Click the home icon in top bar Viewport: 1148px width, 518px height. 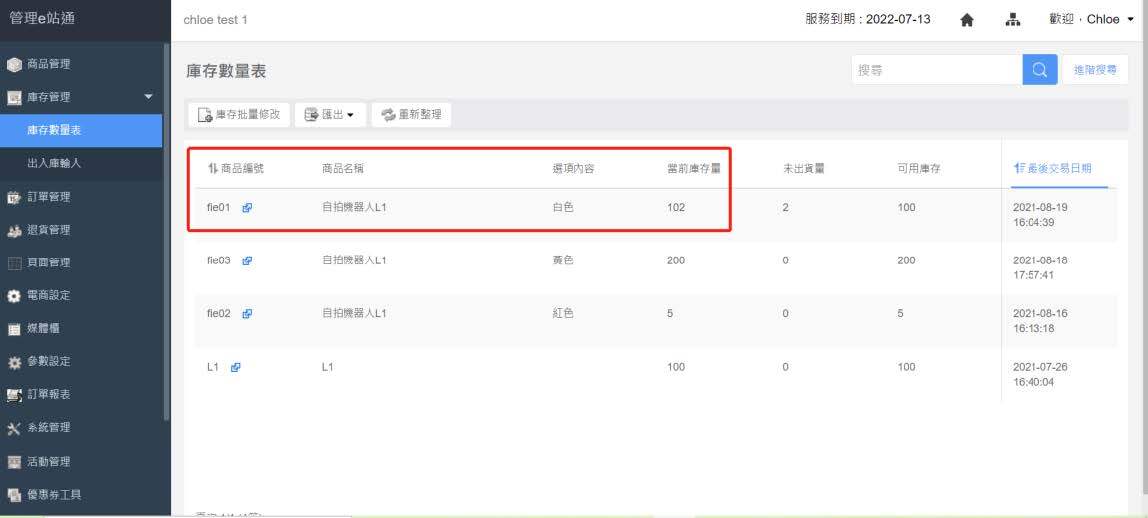pyautogui.click(x=967, y=20)
